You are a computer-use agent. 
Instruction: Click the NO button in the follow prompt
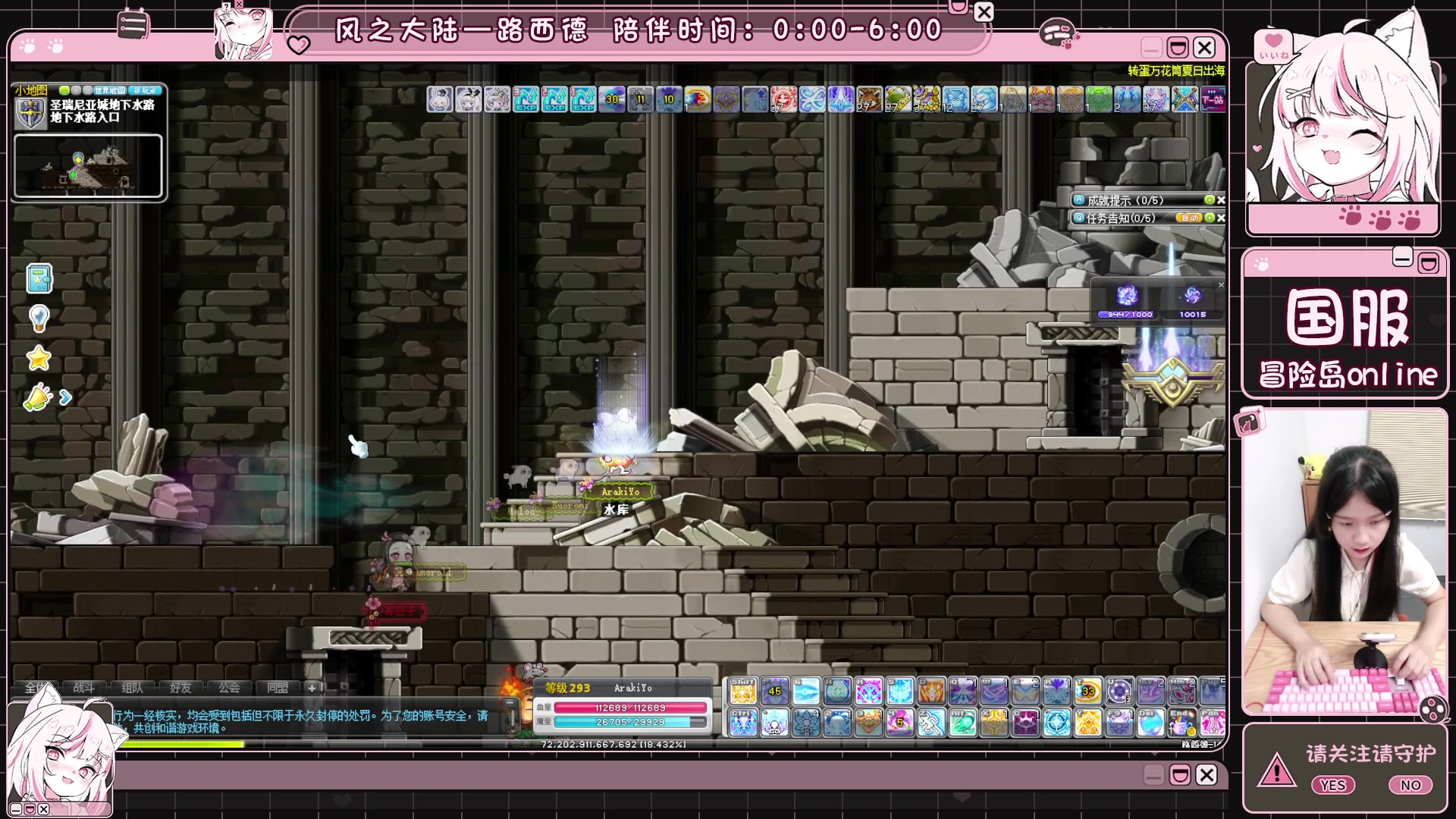tap(1410, 786)
